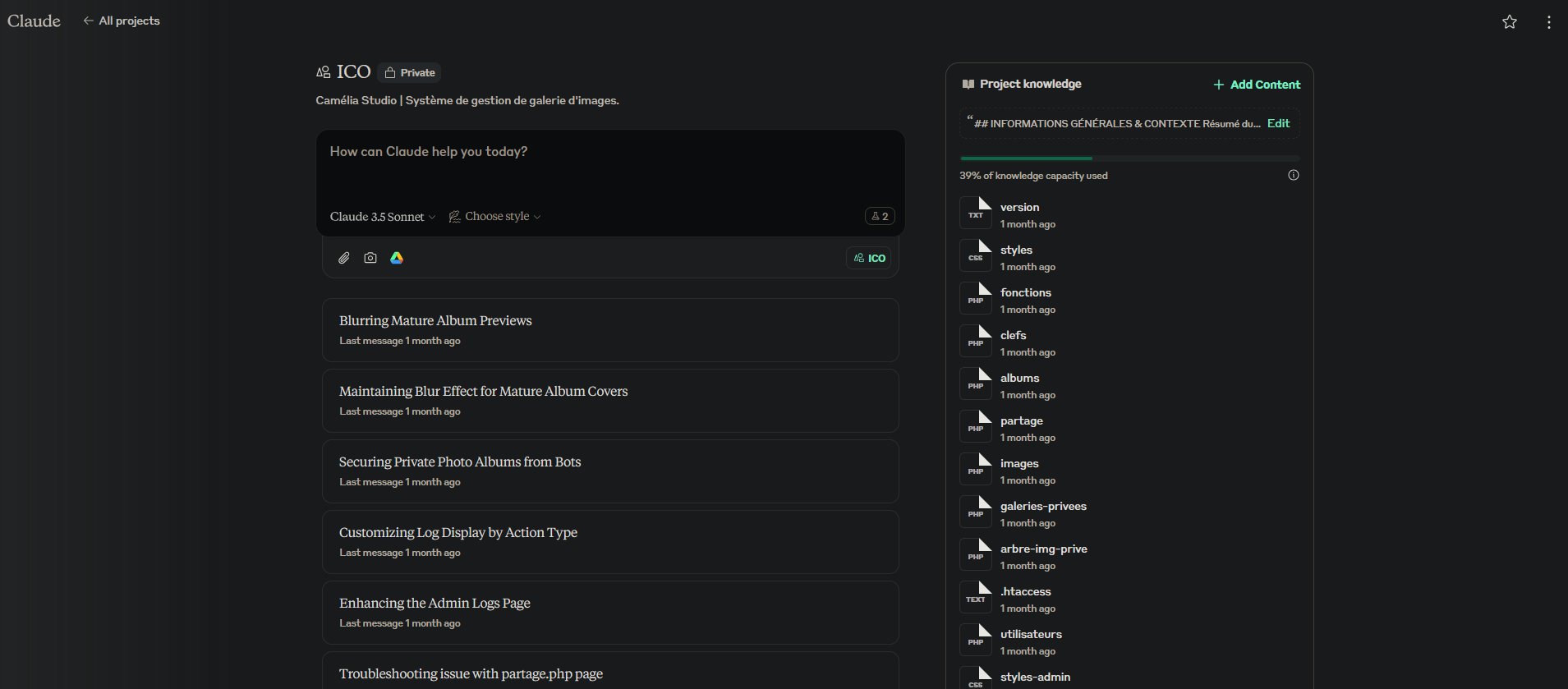Click the Private visibility badge

(410, 73)
